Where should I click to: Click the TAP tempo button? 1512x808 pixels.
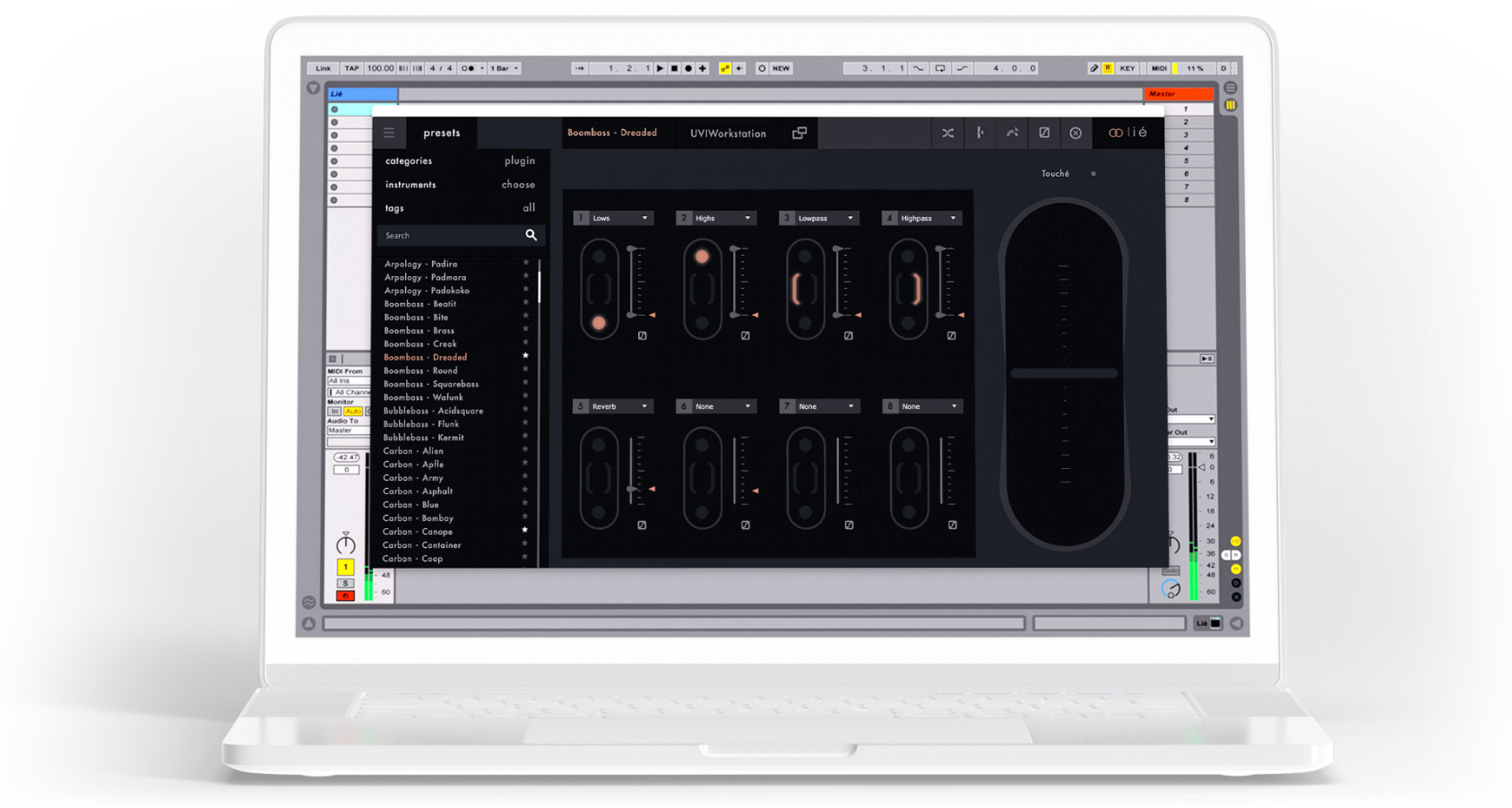(351, 68)
